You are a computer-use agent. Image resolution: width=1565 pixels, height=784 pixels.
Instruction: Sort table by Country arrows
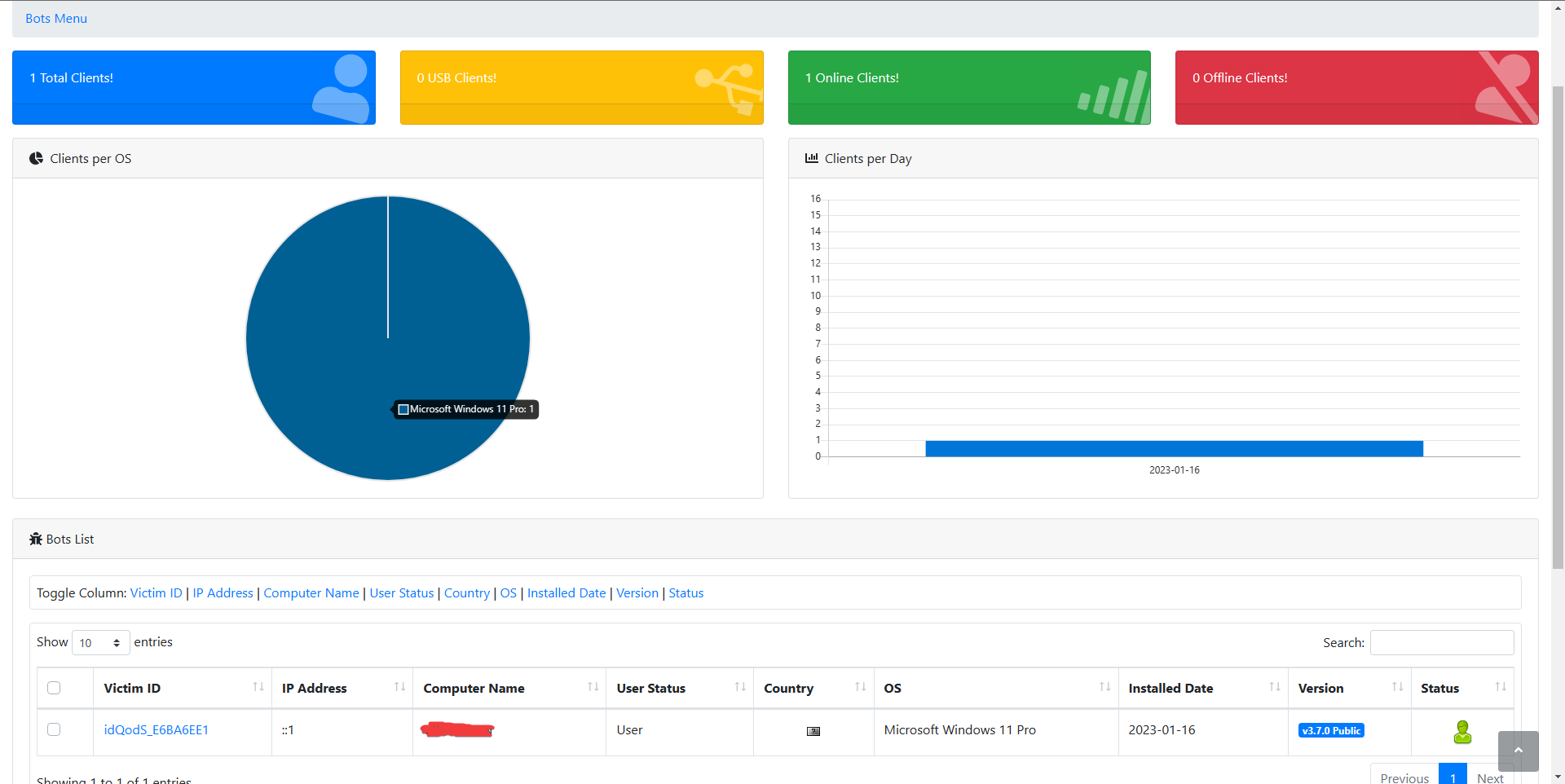click(860, 687)
